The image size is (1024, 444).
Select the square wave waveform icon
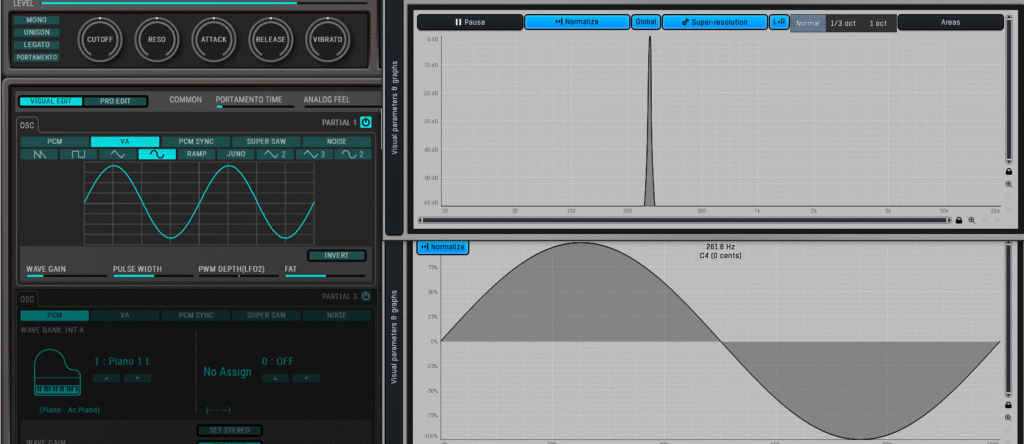click(77, 155)
